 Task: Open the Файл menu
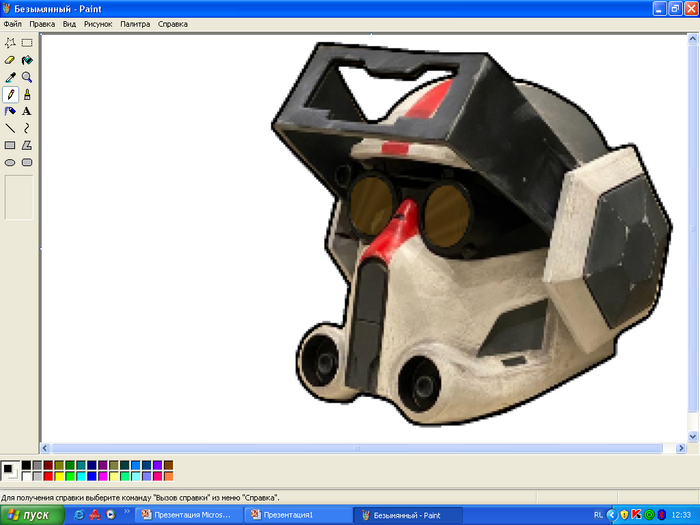point(12,23)
